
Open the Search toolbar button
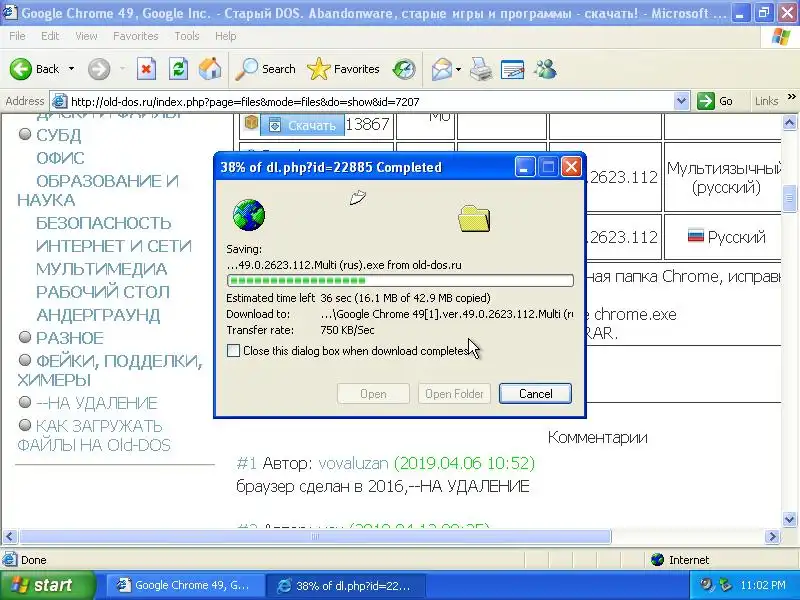point(265,69)
